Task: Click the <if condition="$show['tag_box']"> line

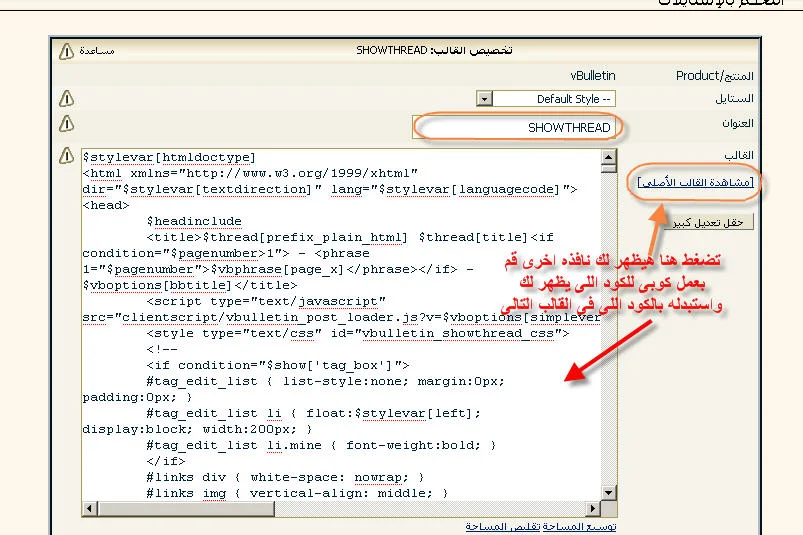Action: pos(278,365)
